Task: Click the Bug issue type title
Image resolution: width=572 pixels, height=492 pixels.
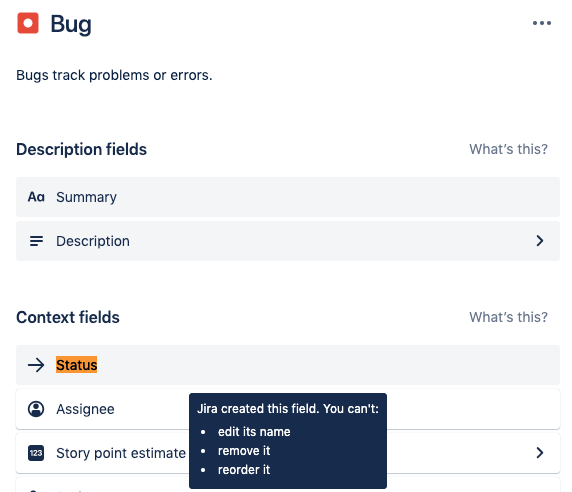Action: pyautogui.click(x=71, y=24)
